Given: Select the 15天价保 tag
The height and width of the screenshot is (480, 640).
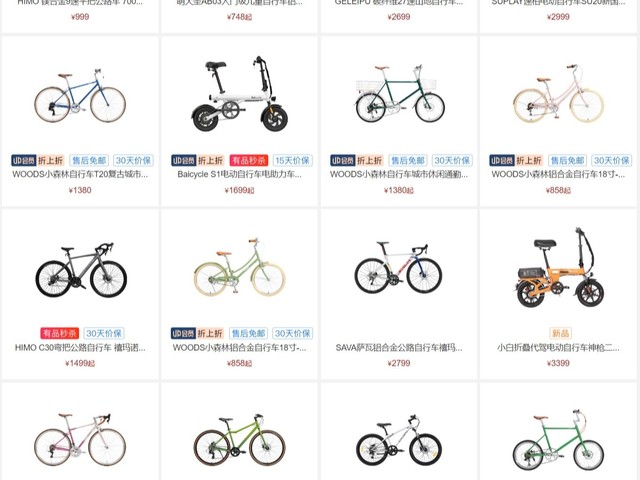Looking at the screenshot, I should 292,160.
